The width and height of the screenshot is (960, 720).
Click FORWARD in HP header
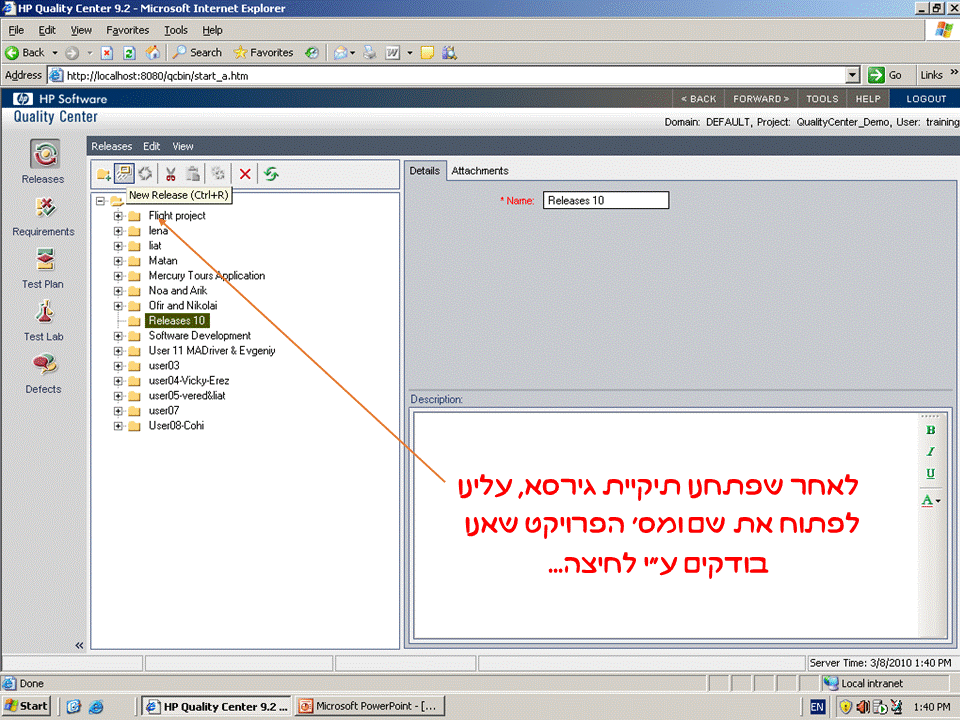(x=761, y=99)
